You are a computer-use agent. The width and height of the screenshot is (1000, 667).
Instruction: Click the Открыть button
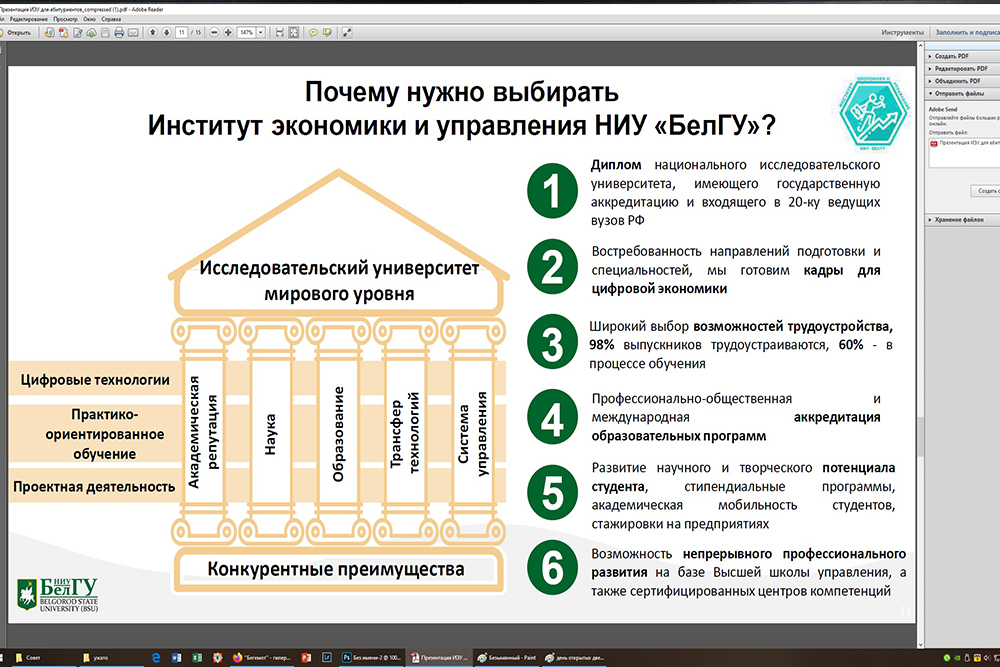[15, 32]
